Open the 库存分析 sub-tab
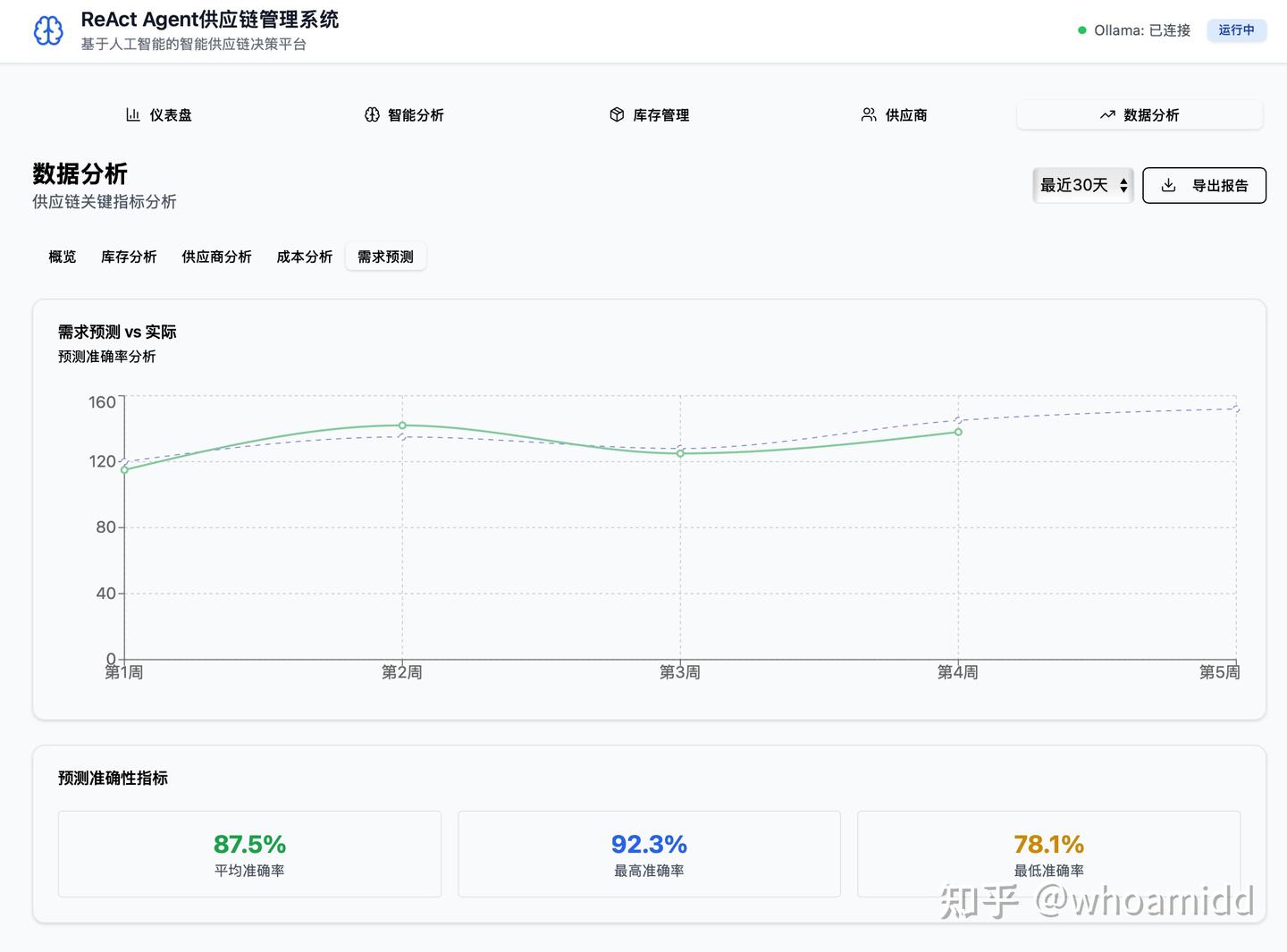The height and width of the screenshot is (952, 1287). (129, 257)
